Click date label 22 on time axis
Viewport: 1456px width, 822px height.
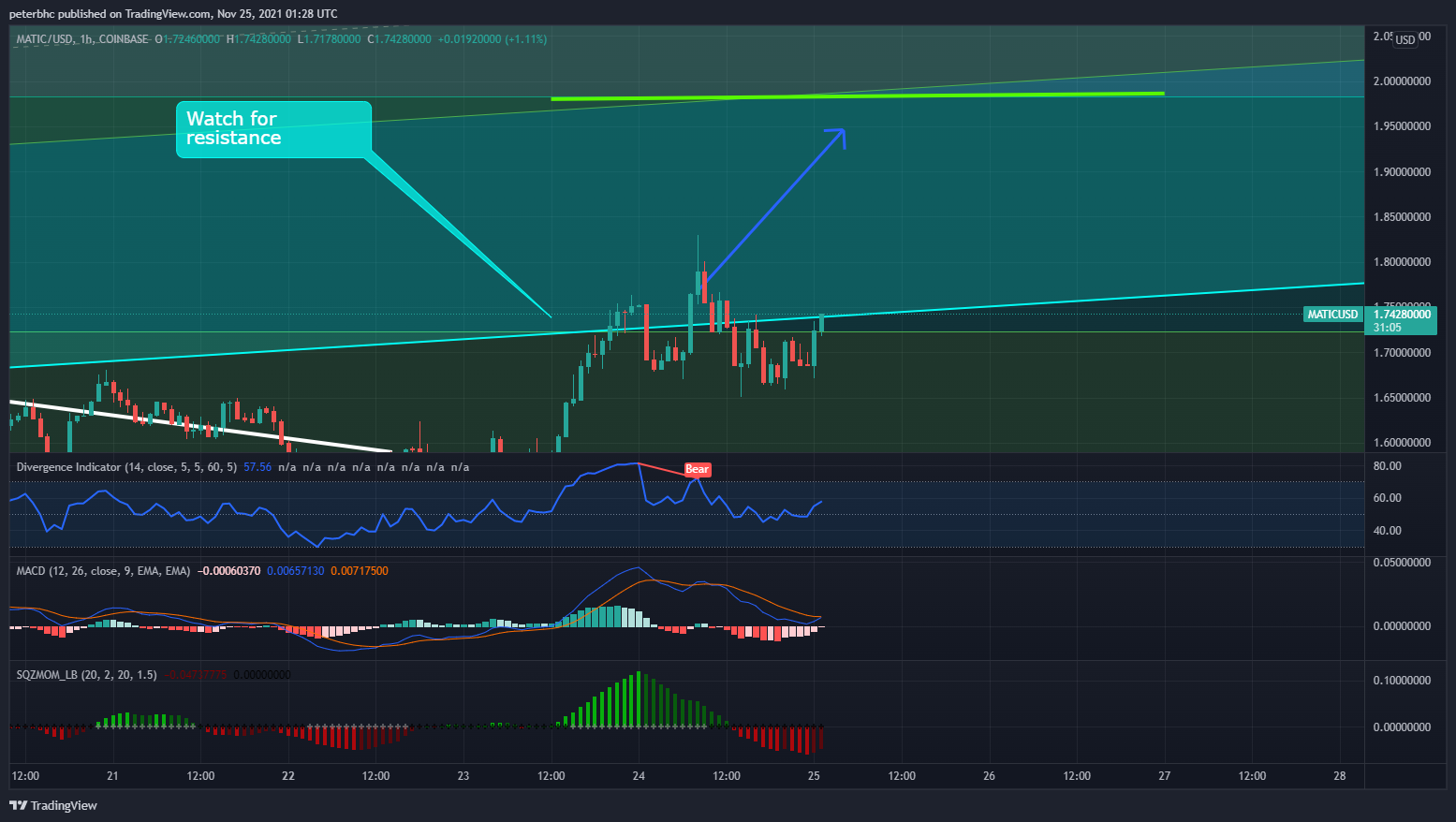(288, 776)
